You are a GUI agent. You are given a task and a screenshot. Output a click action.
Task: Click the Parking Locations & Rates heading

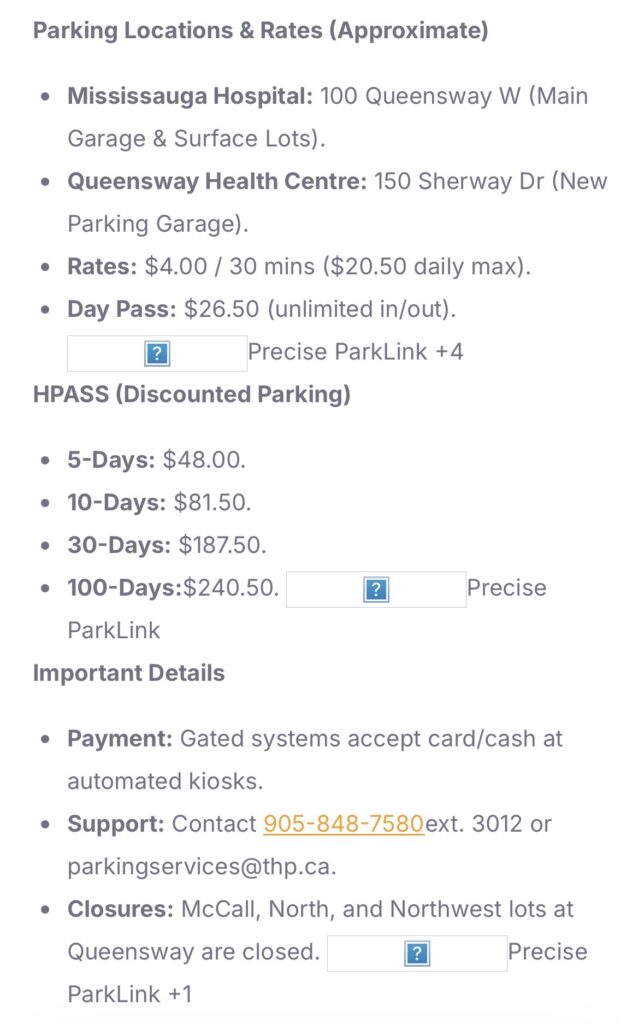tap(260, 30)
